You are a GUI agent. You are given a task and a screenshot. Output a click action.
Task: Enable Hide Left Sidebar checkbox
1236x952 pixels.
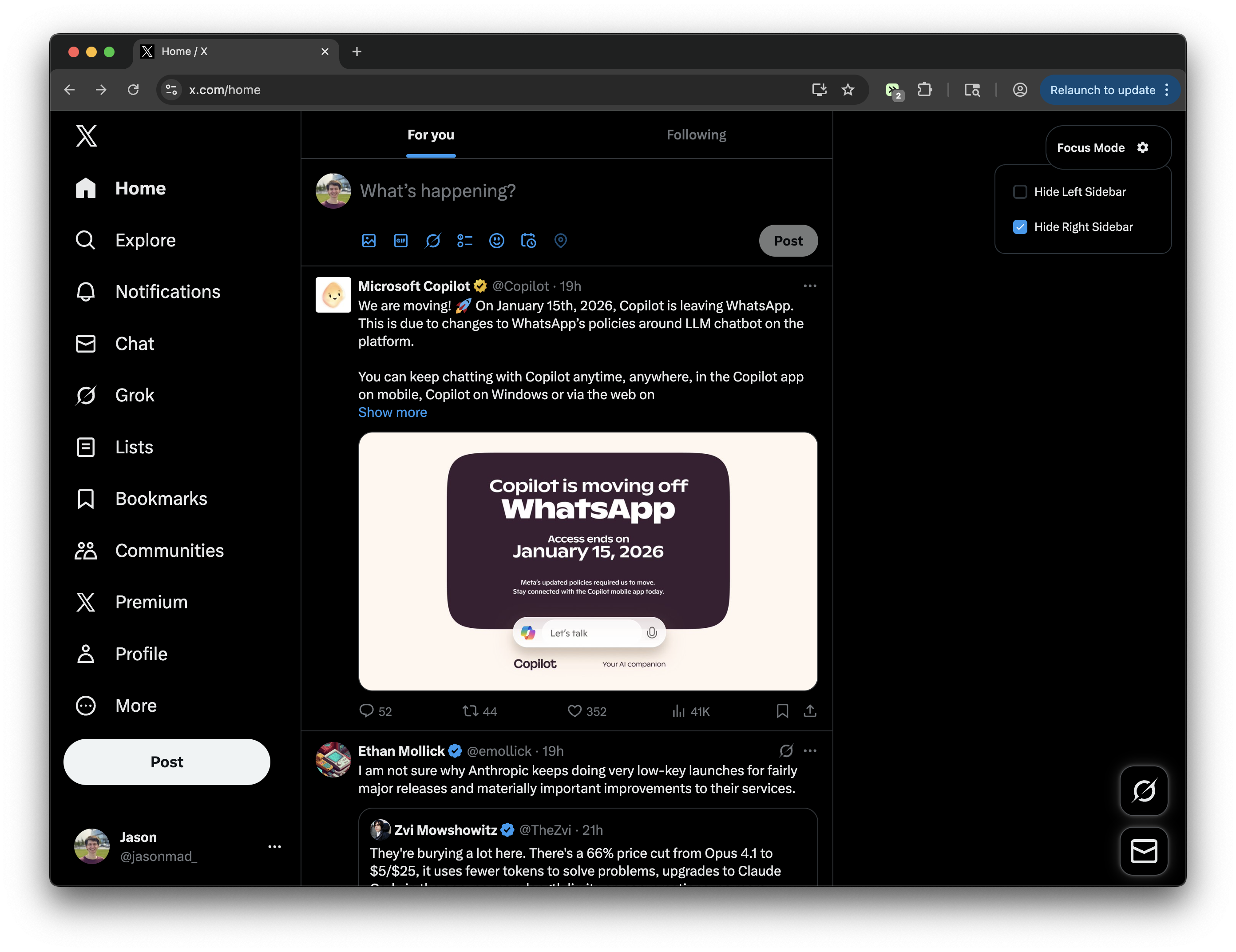point(1020,192)
